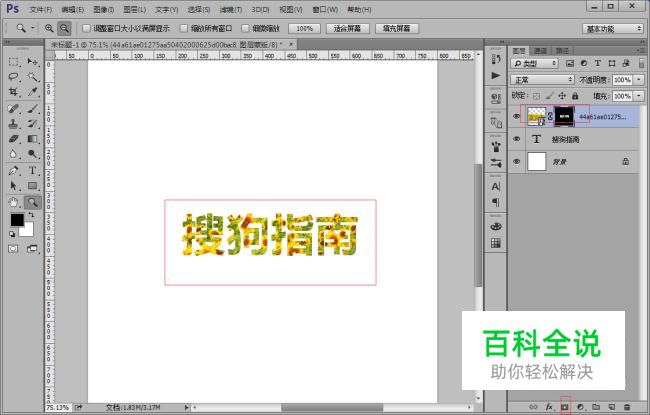This screenshot has width=650, height=415.
Task: Select the Gradient tool
Action: (32, 139)
